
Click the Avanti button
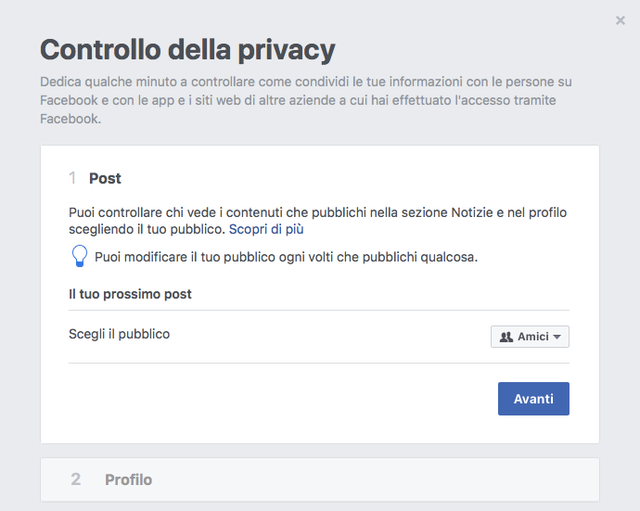click(x=533, y=399)
